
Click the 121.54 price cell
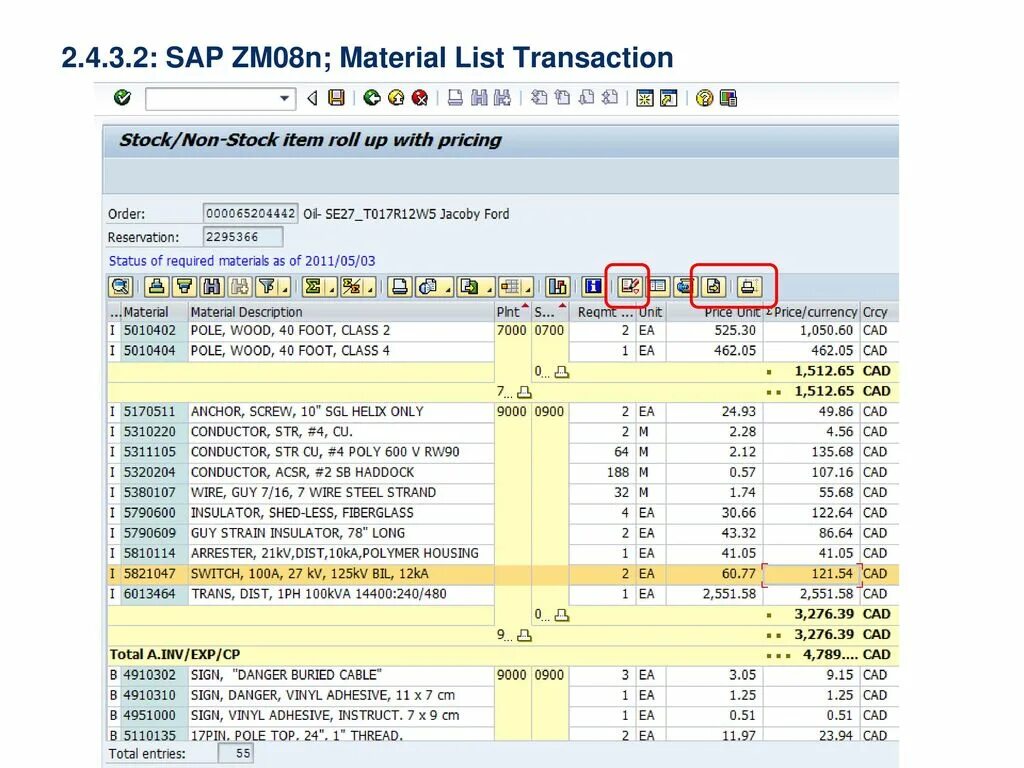[x=812, y=573]
